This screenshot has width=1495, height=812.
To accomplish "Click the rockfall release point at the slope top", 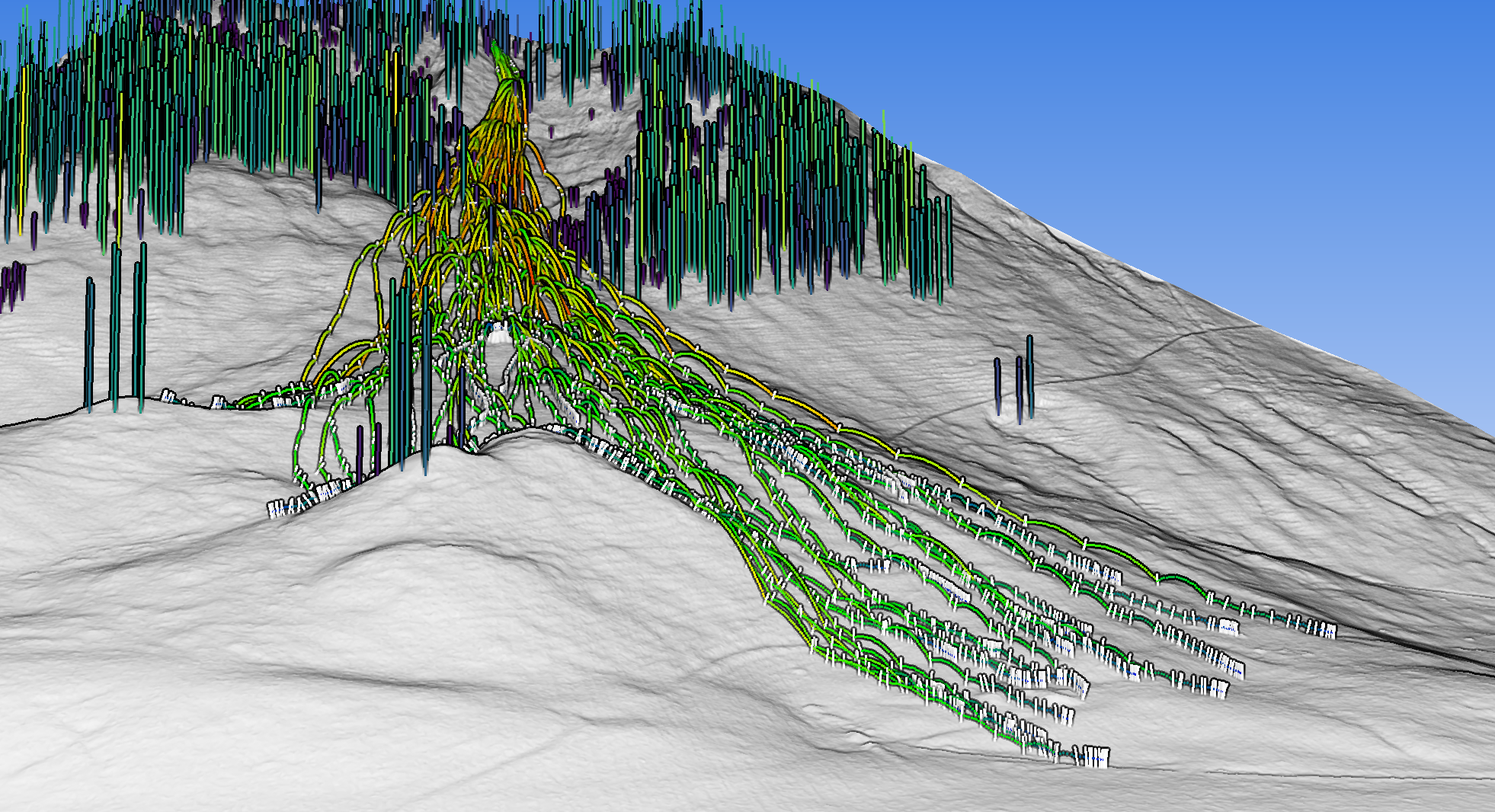I will pos(499,53).
